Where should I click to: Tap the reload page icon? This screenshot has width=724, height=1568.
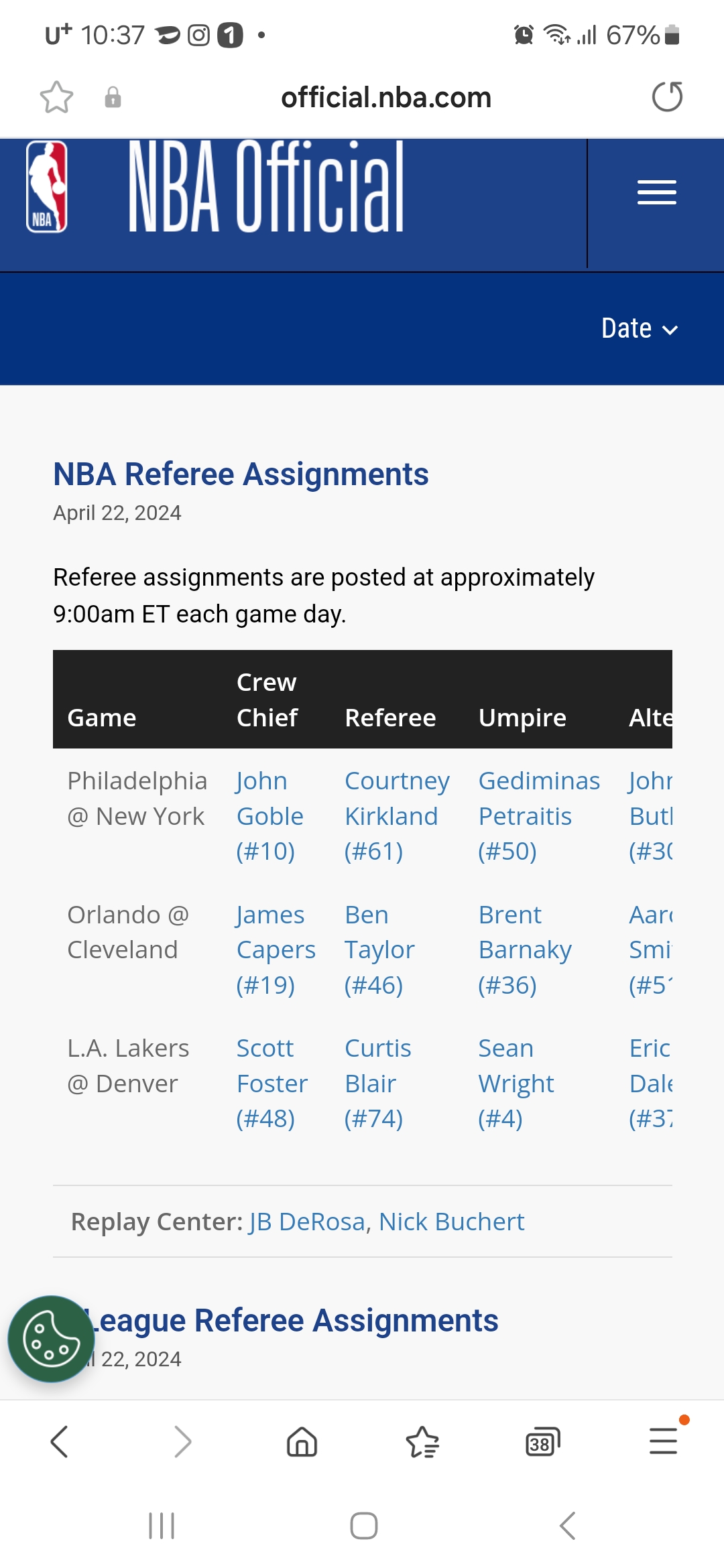pyautogui.click(x=667, y=96)
